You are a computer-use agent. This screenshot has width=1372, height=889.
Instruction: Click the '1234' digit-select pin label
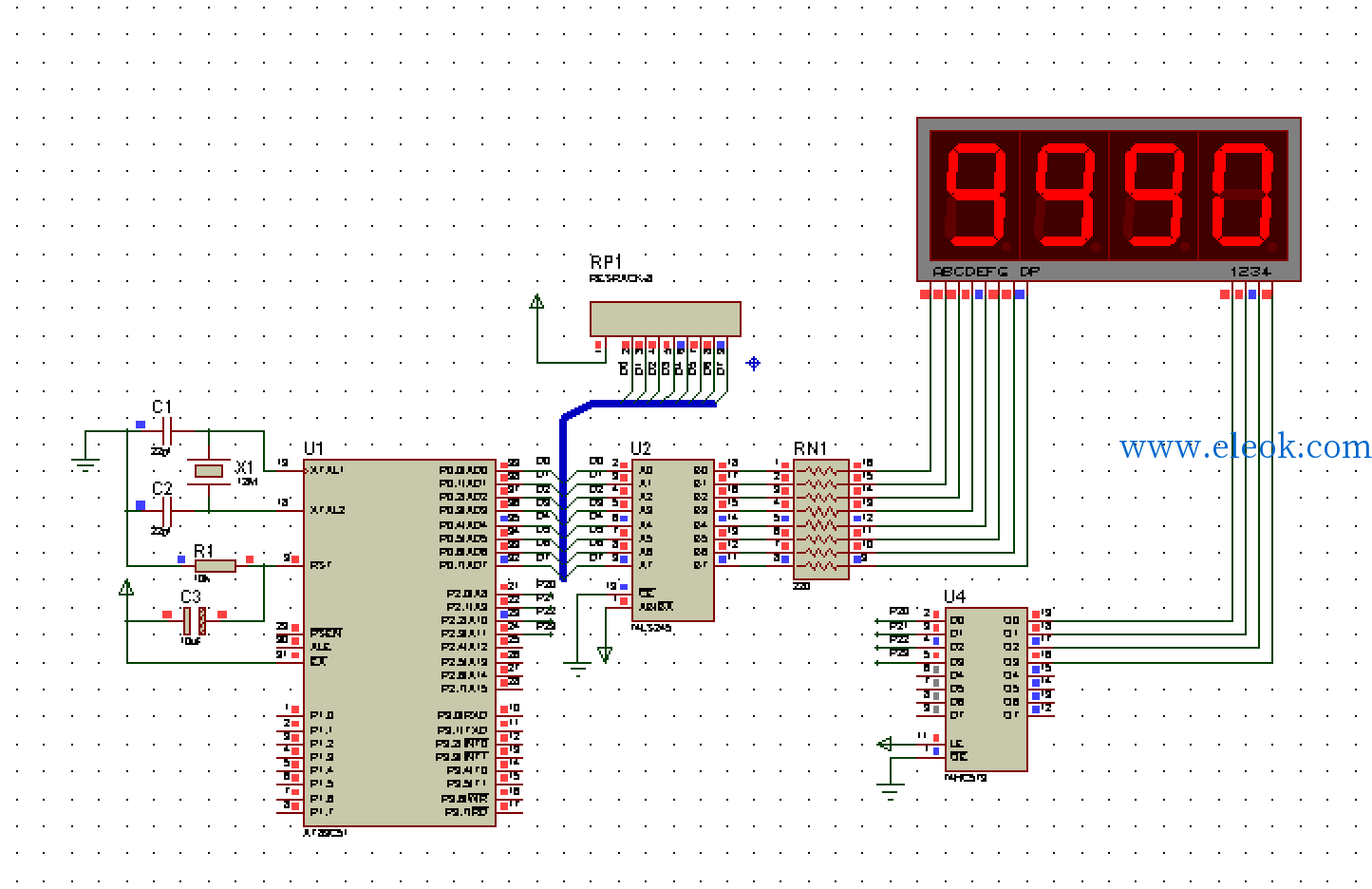coord(1250,272)
